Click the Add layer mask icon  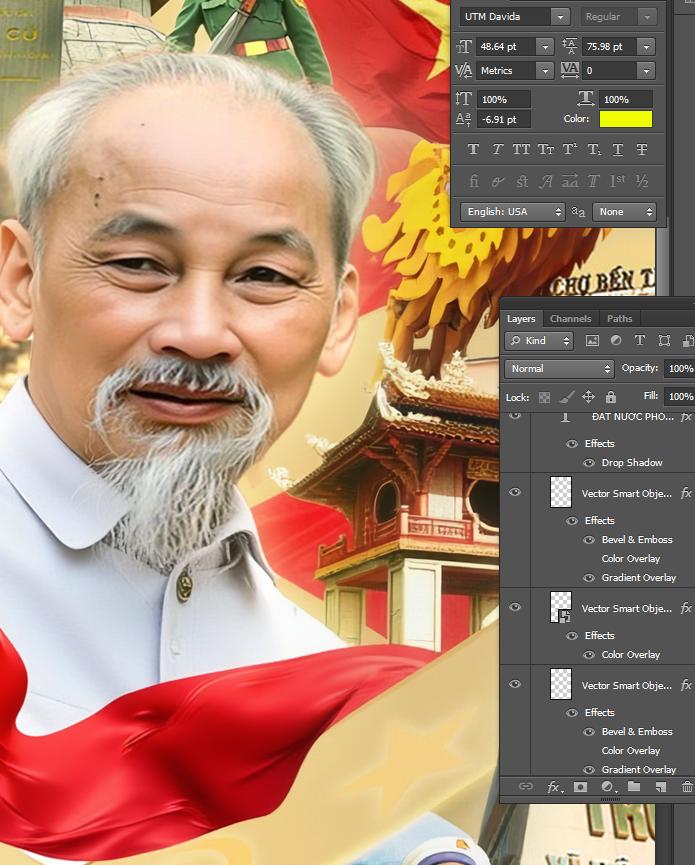point(580,787)
